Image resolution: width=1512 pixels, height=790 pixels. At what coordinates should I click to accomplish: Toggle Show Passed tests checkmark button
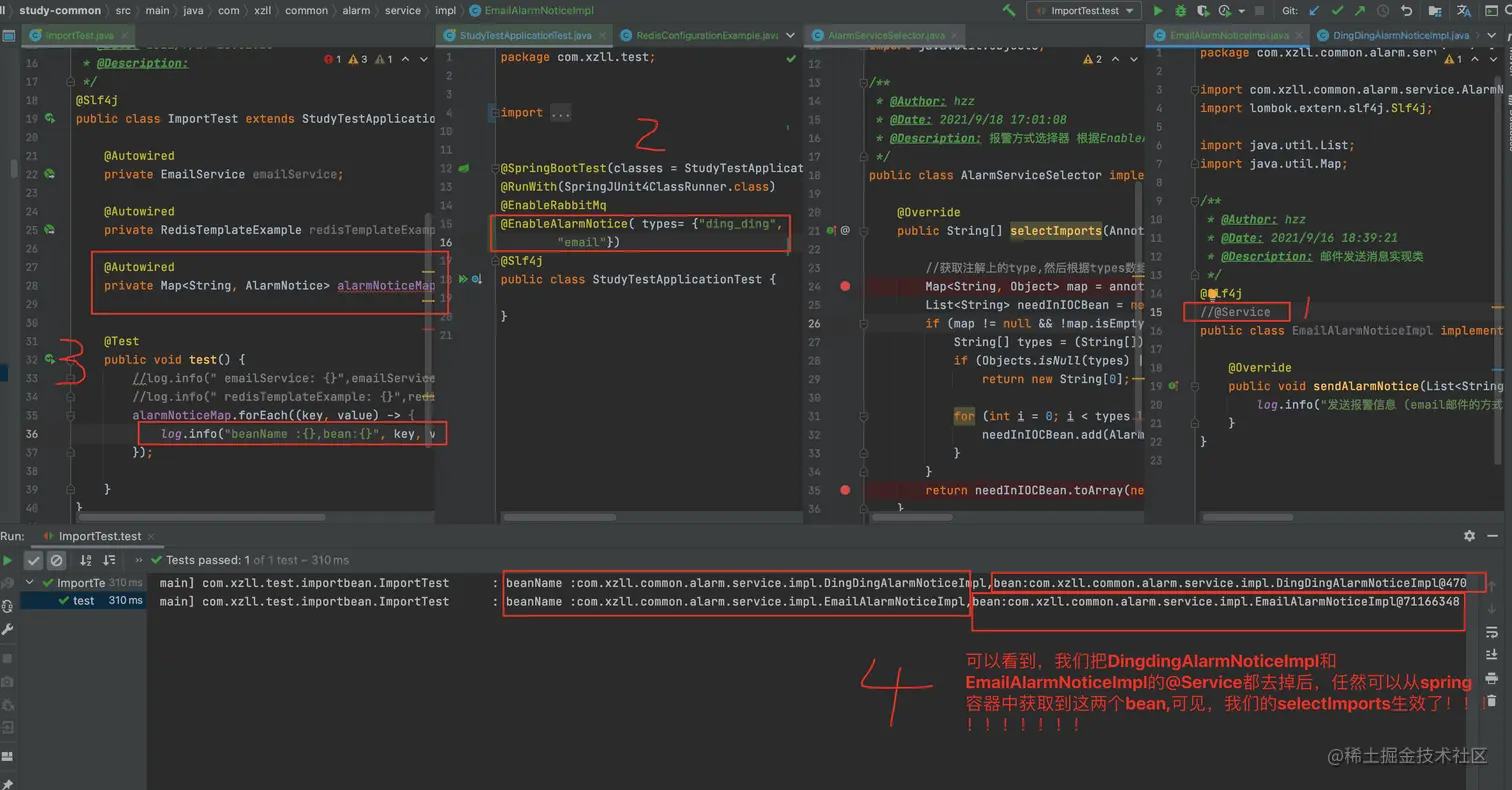(x=34, y=561)
